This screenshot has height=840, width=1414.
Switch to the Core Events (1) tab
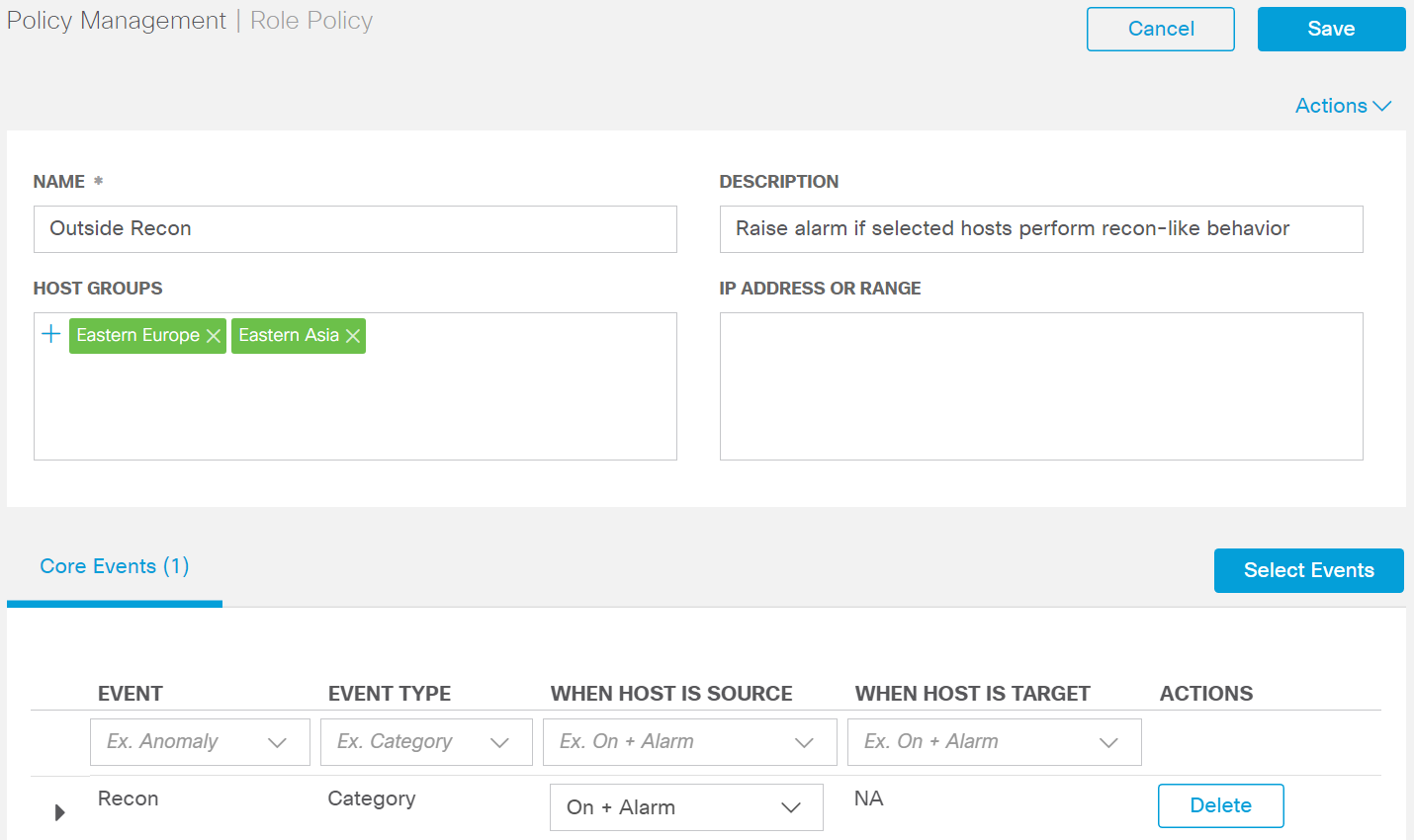coord(115,566)
